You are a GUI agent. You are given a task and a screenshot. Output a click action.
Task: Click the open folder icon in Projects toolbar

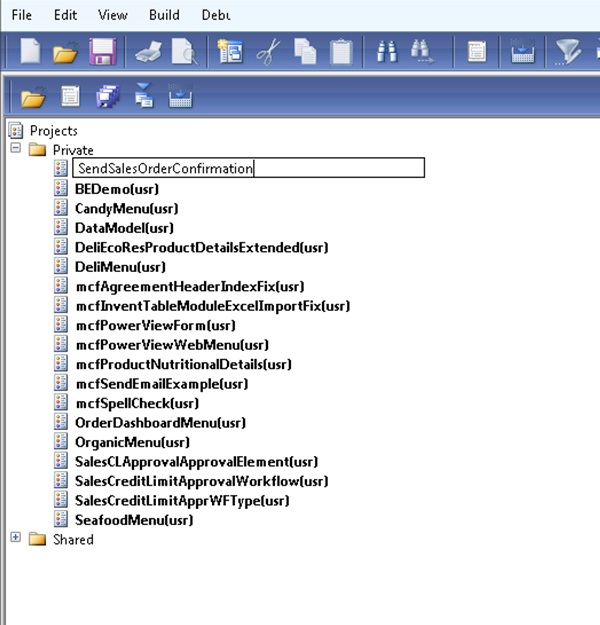(33, 98)
